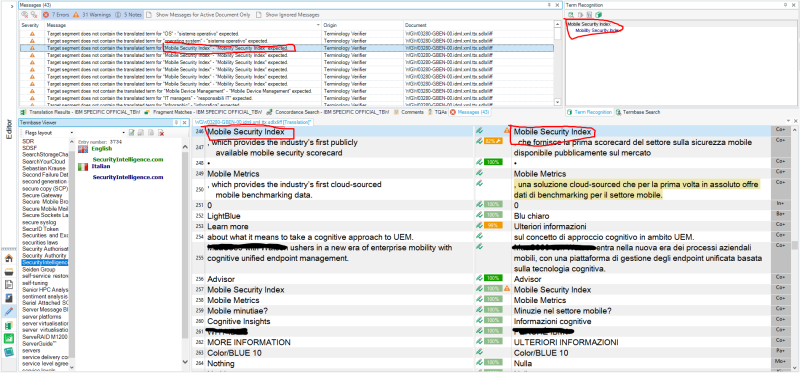Open the Translation Memories view icon
Viewport: 800px width, 373px height.
tap(9, 325)
